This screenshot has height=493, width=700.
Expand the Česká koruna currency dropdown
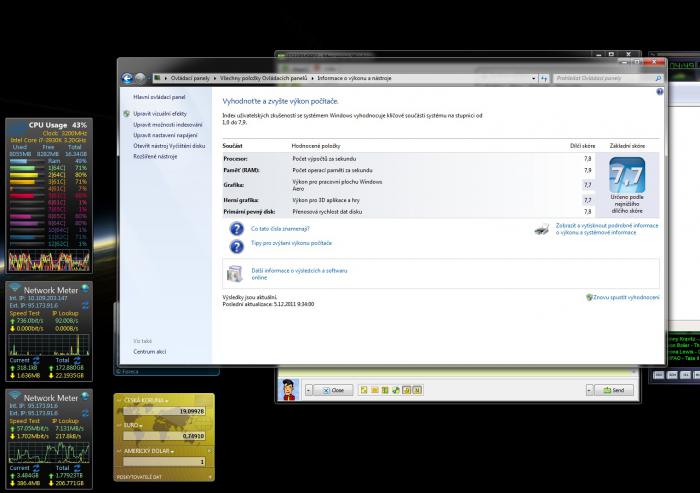[167, 400]
